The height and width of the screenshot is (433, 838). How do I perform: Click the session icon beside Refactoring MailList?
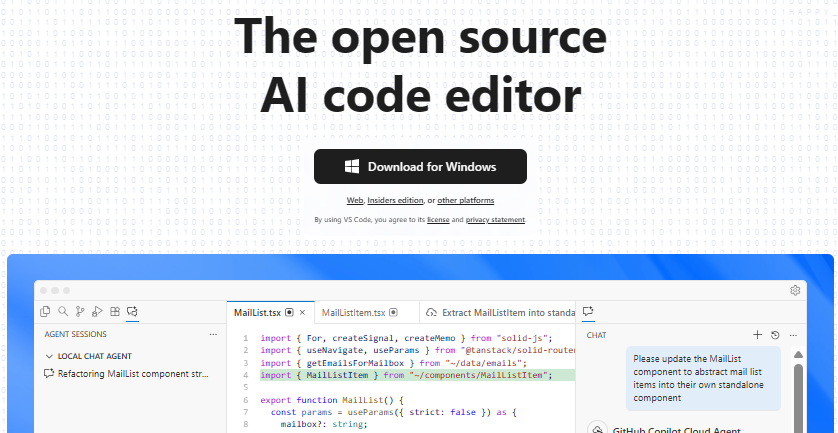click(49, 374)
